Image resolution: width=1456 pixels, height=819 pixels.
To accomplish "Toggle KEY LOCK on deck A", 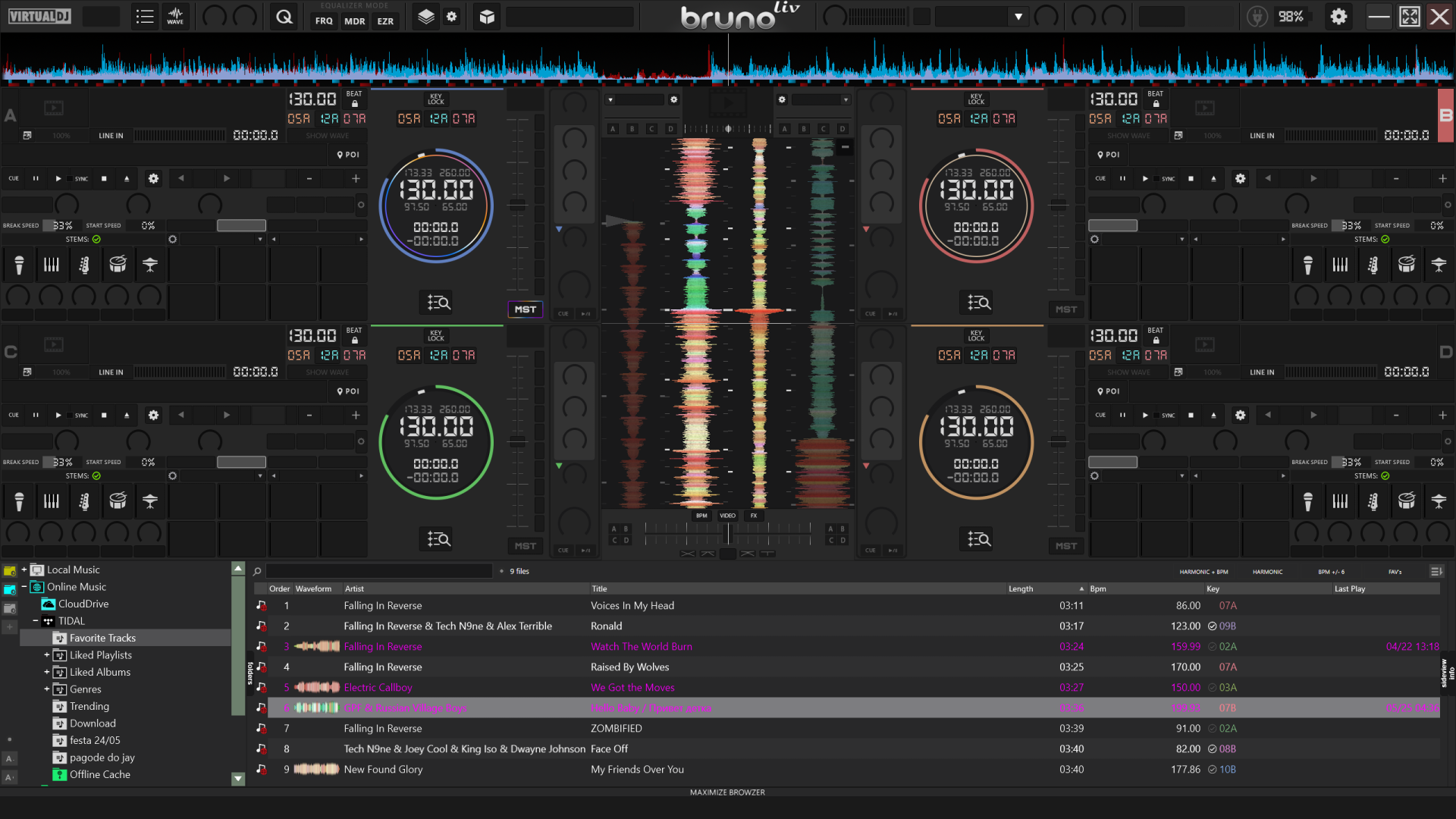I will (436, 99).
